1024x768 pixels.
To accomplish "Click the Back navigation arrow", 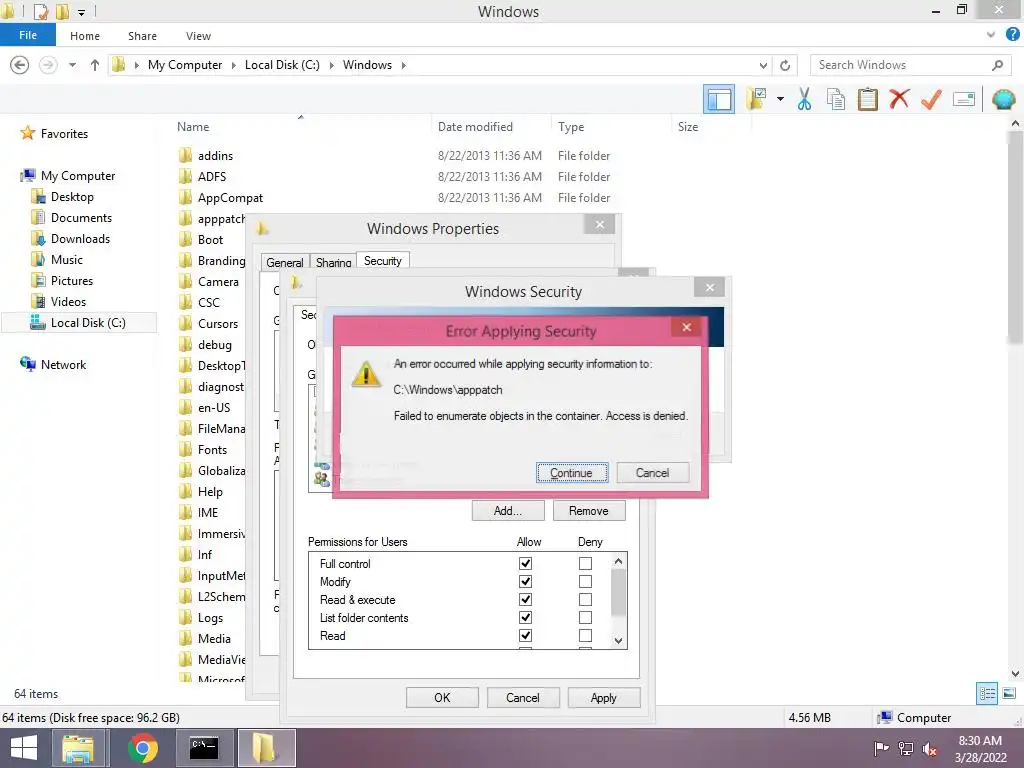I will 20,65.
